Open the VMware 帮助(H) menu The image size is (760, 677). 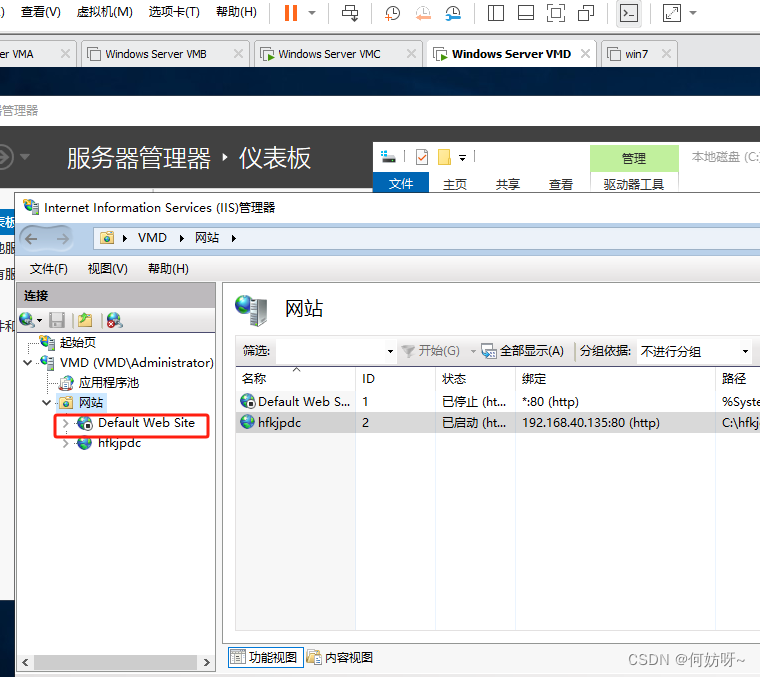tap(236, 12)
